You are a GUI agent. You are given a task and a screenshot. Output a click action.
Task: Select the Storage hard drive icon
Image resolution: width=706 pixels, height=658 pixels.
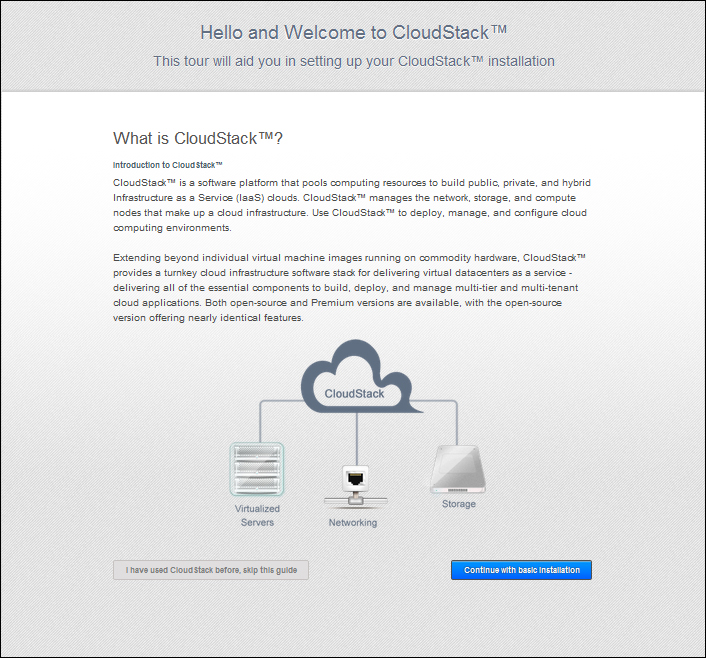(457, 469)
